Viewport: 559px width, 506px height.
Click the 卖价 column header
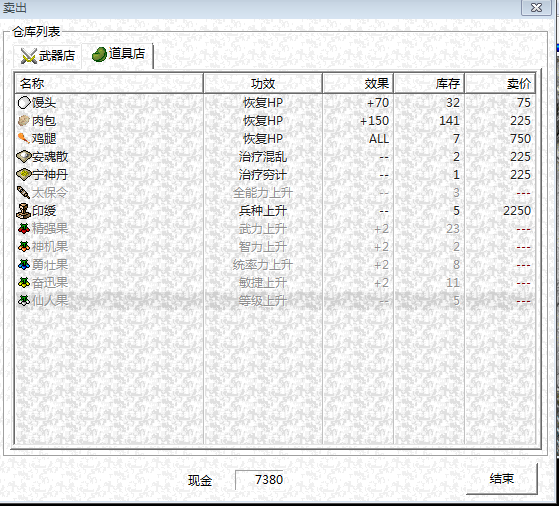500,83
